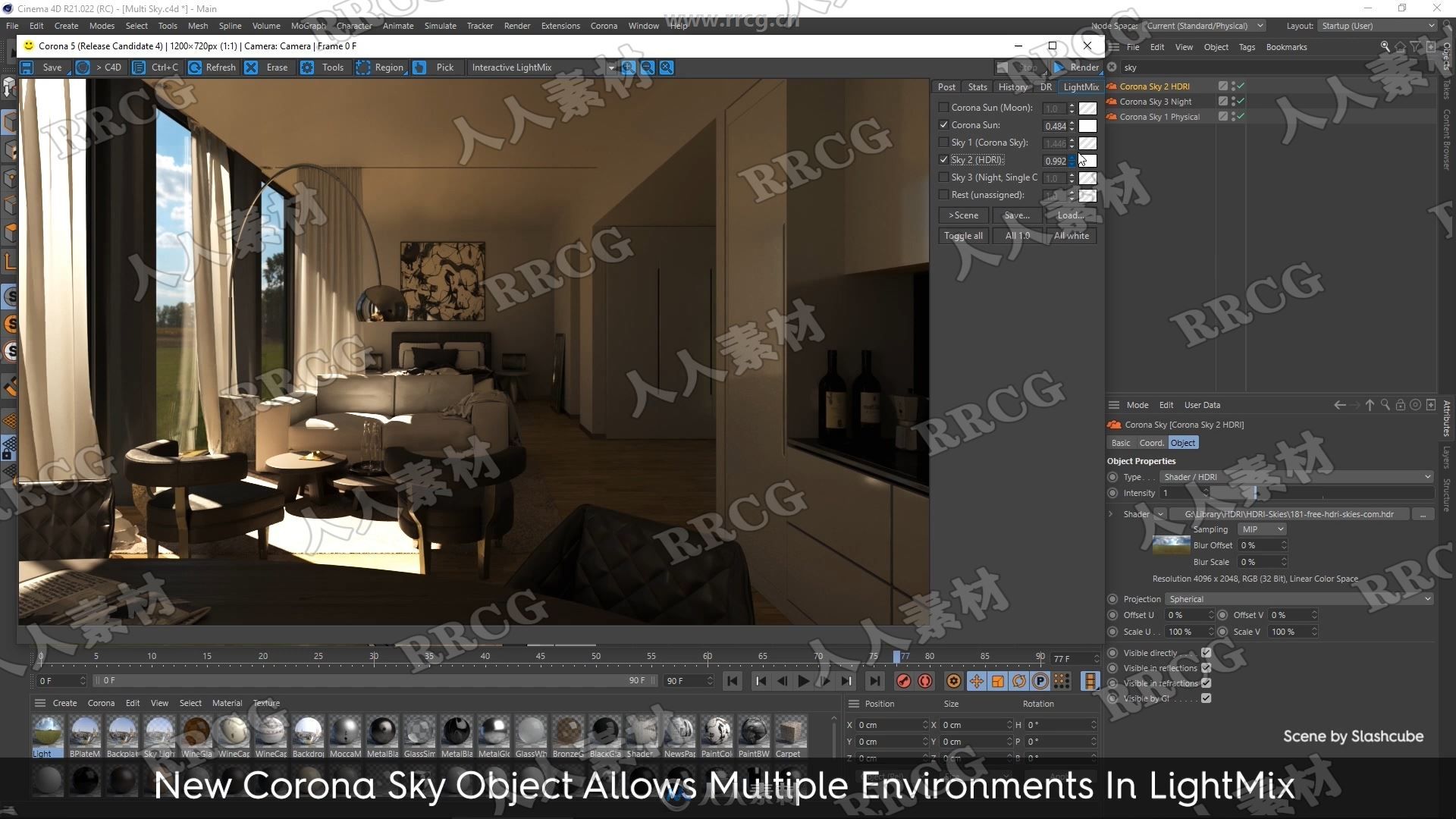Switch to the Post tab
This screenshot has height=819, width=1456.
tap(946, 87)
